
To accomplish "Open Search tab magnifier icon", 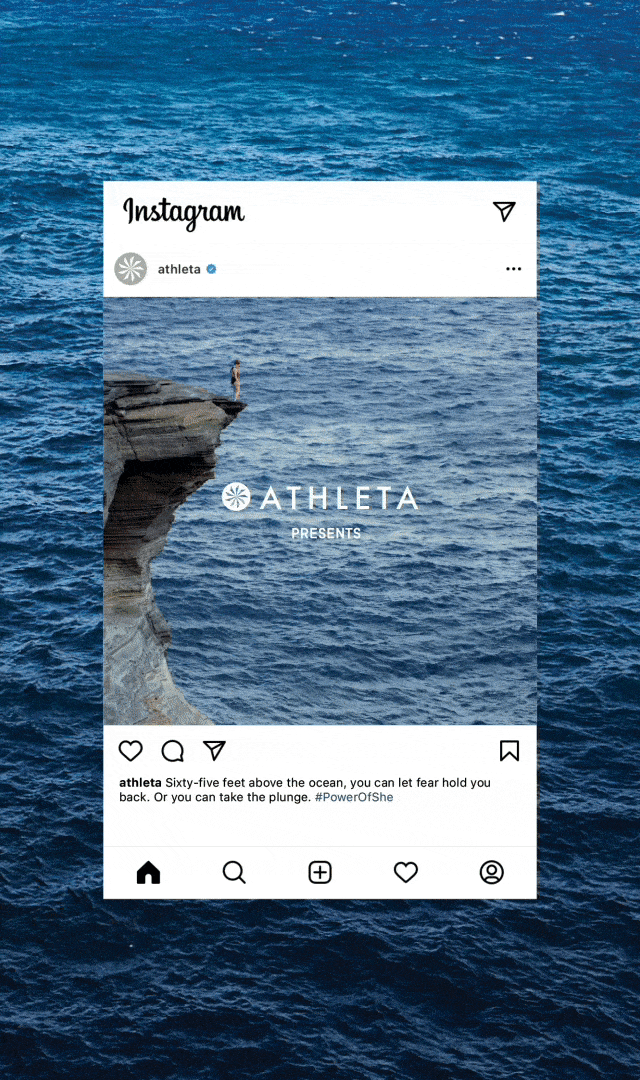I will 234,872.
